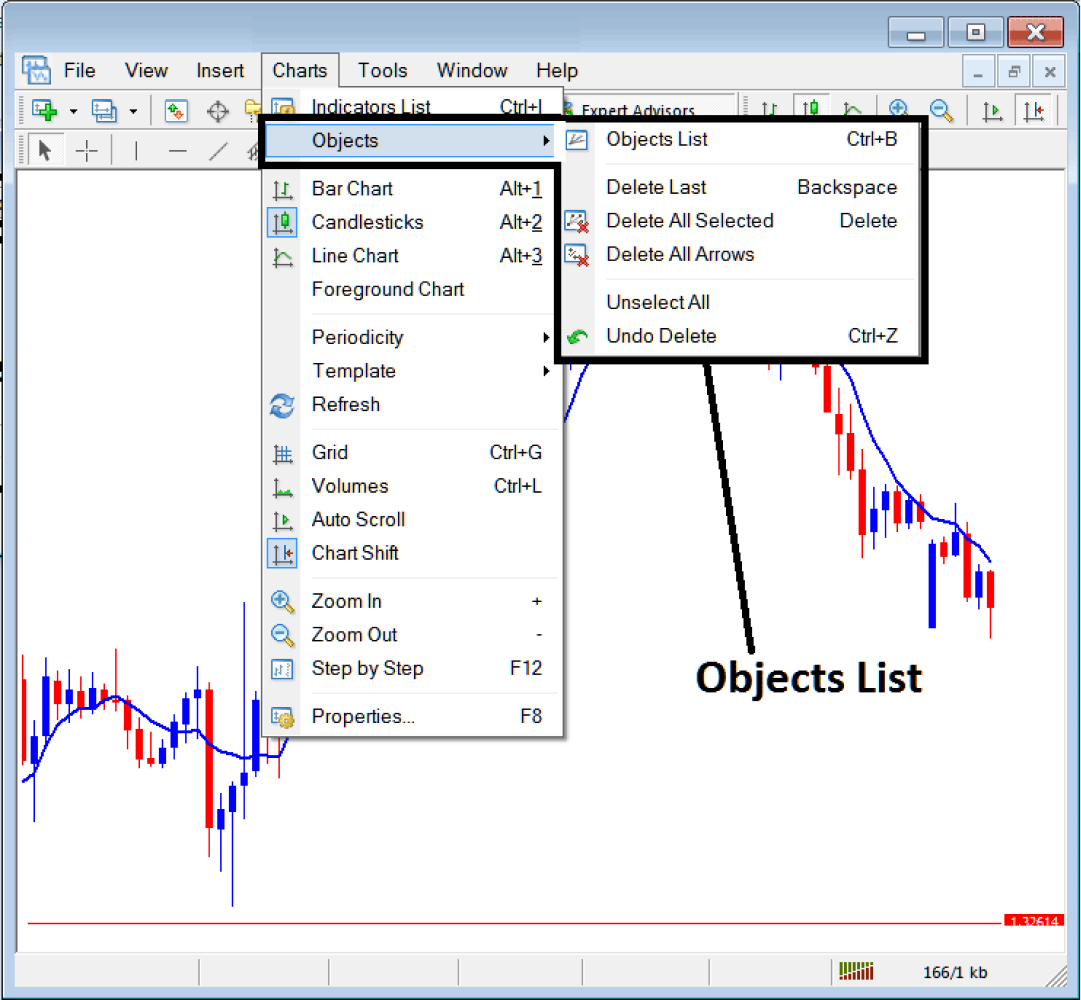Select the horizontal line drawing tool
The image size is (1081, 1000).
[178, 150]
